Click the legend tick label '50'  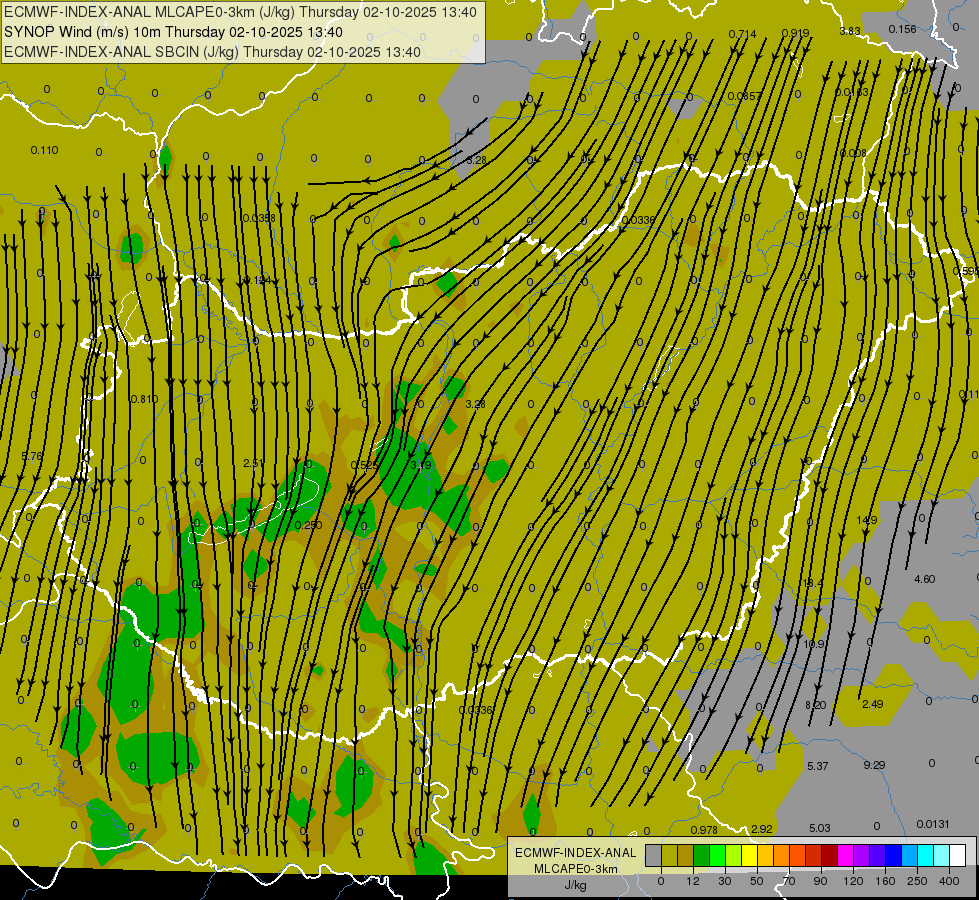point(757,881)
